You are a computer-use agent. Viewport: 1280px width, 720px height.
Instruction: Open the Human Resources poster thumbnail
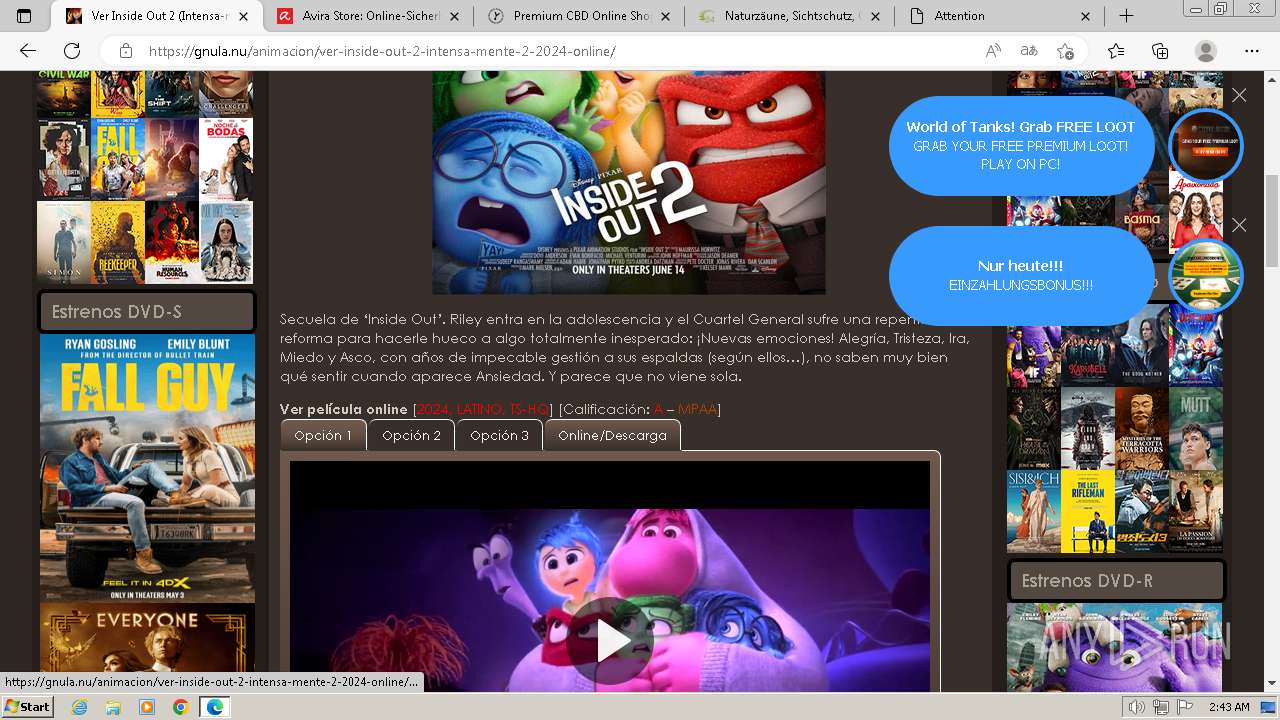pyautogui.click(x=172, y=243)
